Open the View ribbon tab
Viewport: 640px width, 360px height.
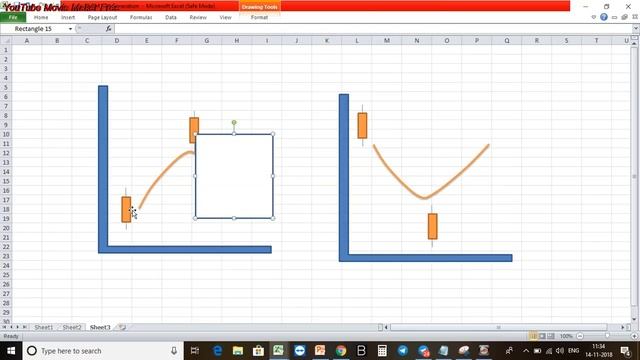click(225, 17)
